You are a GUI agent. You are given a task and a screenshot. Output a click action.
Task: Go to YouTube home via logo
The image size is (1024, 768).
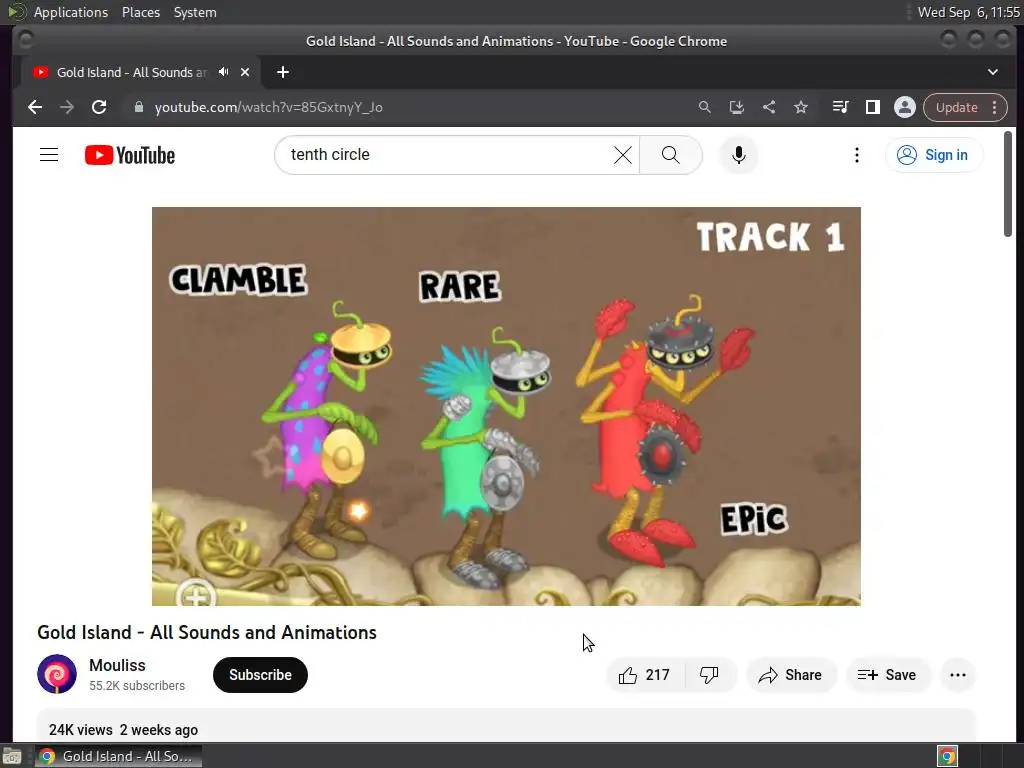coord(130,155)
